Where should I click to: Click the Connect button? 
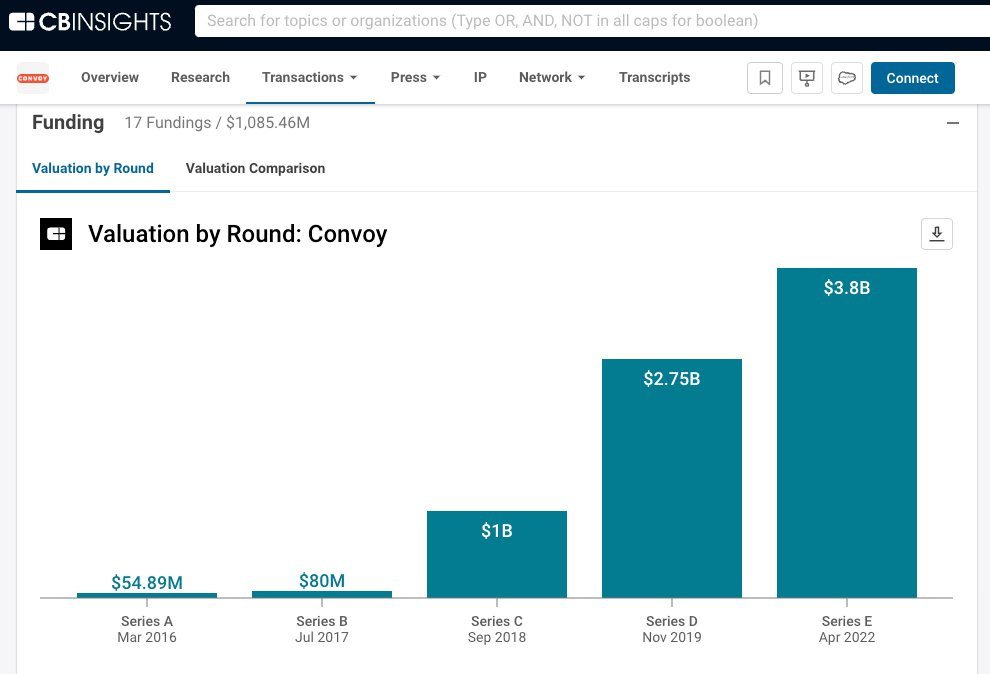pyautogui.click(x=912, y=78)
